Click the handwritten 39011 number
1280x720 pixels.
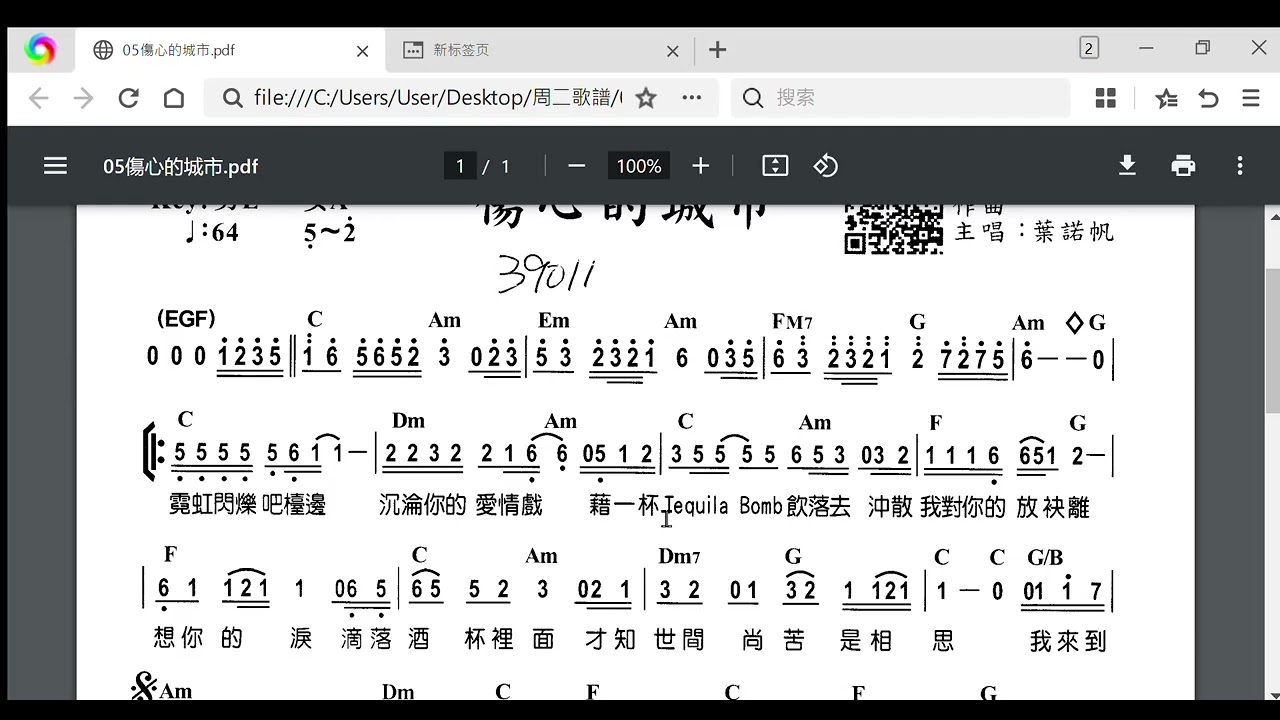tap(546, 274)
